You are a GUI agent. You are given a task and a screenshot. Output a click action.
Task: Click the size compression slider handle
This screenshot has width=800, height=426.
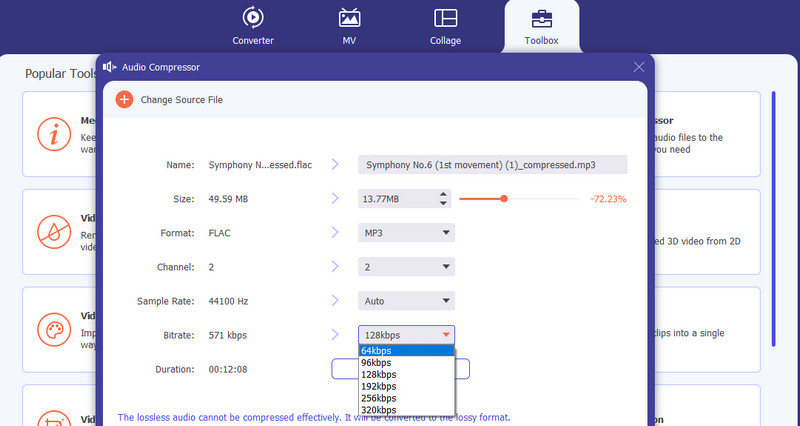click(504, 199)
